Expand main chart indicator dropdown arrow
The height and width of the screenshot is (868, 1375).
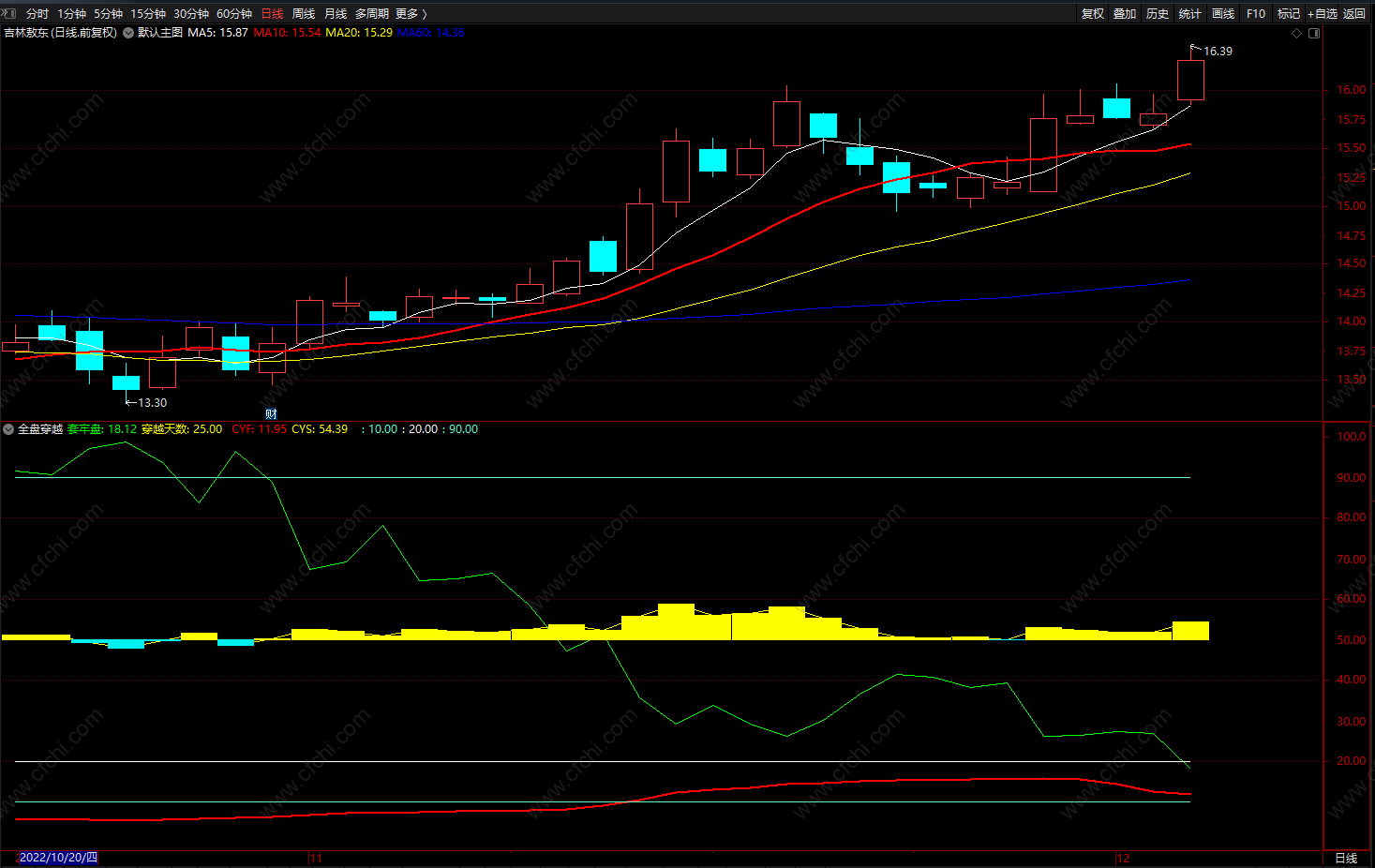click(x=128, y=33)
